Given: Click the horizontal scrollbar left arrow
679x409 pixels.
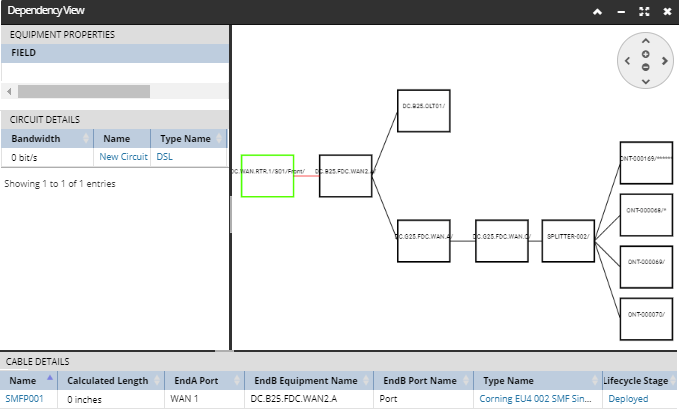Looking at the screenshot, I should click(x=9, y=91).
